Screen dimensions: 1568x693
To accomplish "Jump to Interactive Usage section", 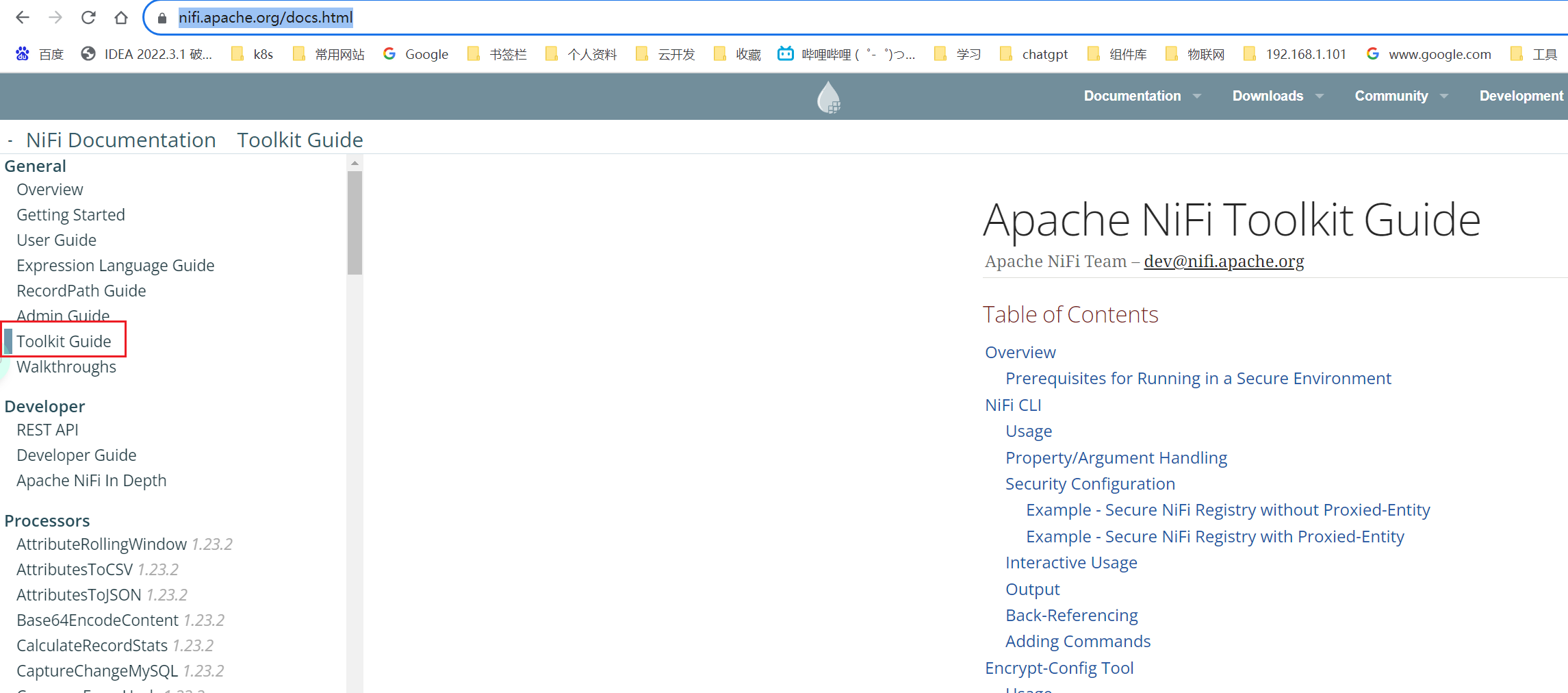I will click(1071, 563).
